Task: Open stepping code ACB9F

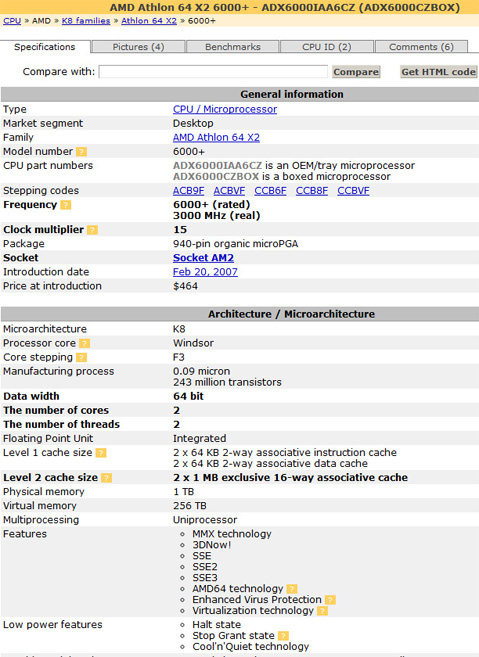Action: click(x=189, y=191)
